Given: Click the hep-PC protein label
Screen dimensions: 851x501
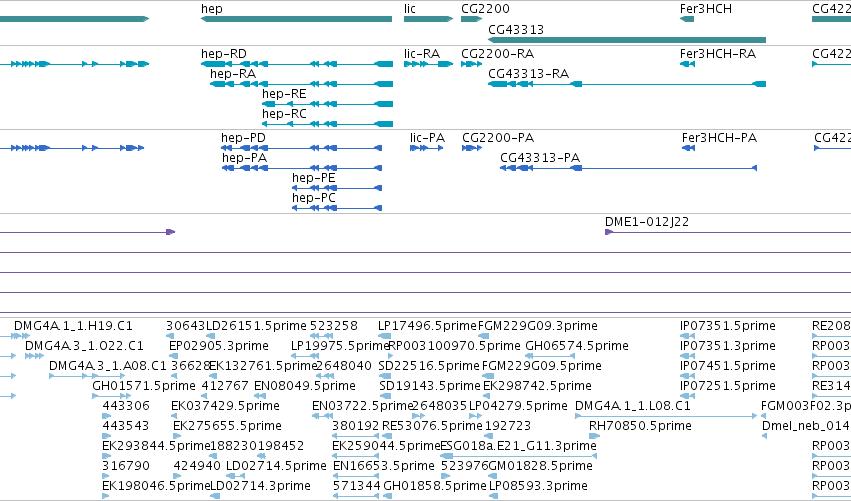Looking at the screenshot, I should click(x=314, y=198).
